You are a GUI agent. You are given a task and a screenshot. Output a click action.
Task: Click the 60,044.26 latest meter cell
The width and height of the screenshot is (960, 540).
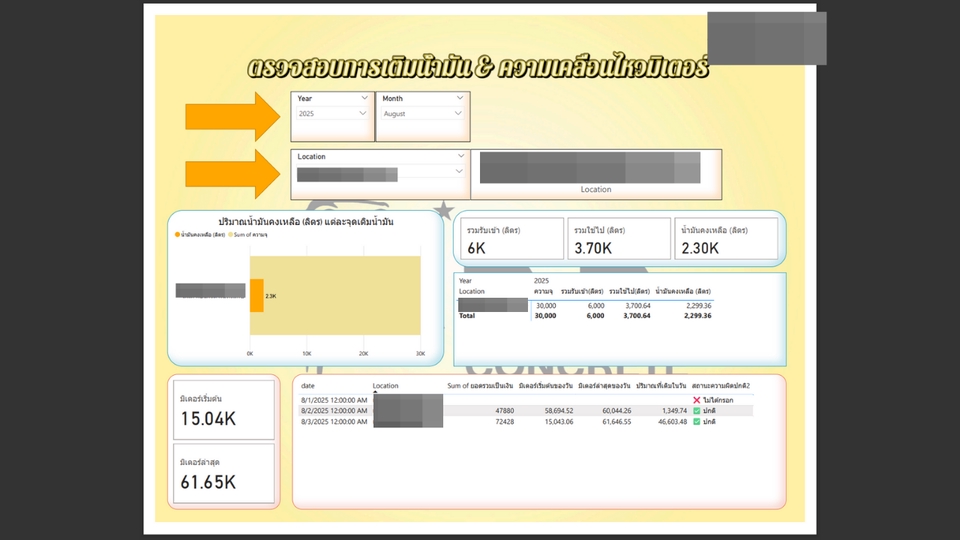(x=617, y=411)
